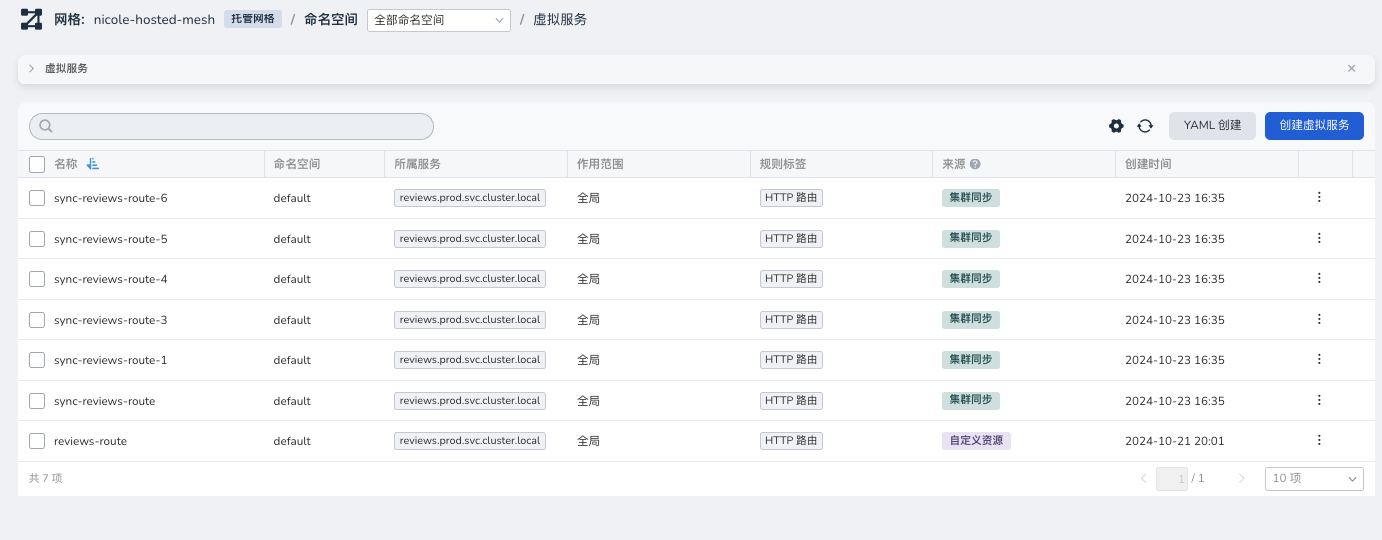Screen dimensions: 1382x540
Task: Focus the virtual service search box
Action: click(x=232, y=126)
